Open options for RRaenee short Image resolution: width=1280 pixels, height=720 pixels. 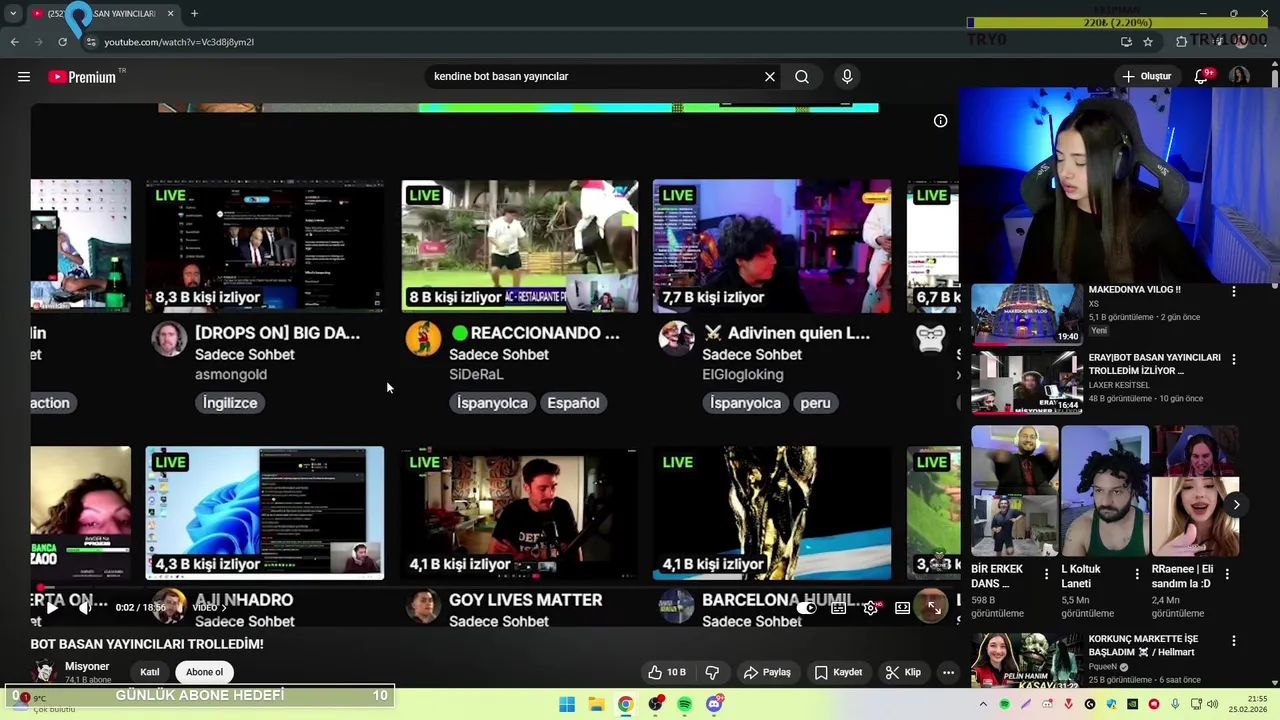1227,574
